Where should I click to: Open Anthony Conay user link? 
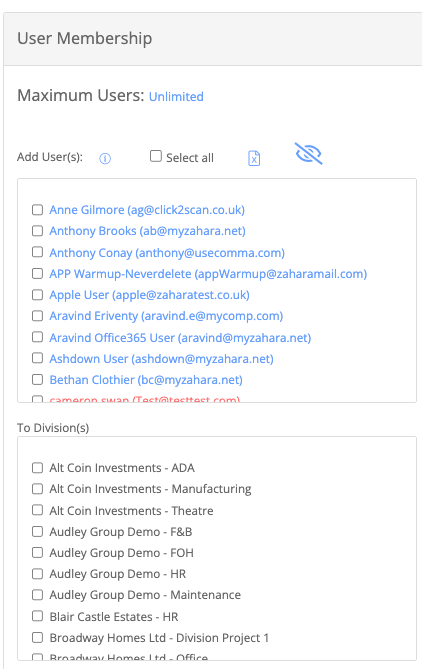(167, 253)
